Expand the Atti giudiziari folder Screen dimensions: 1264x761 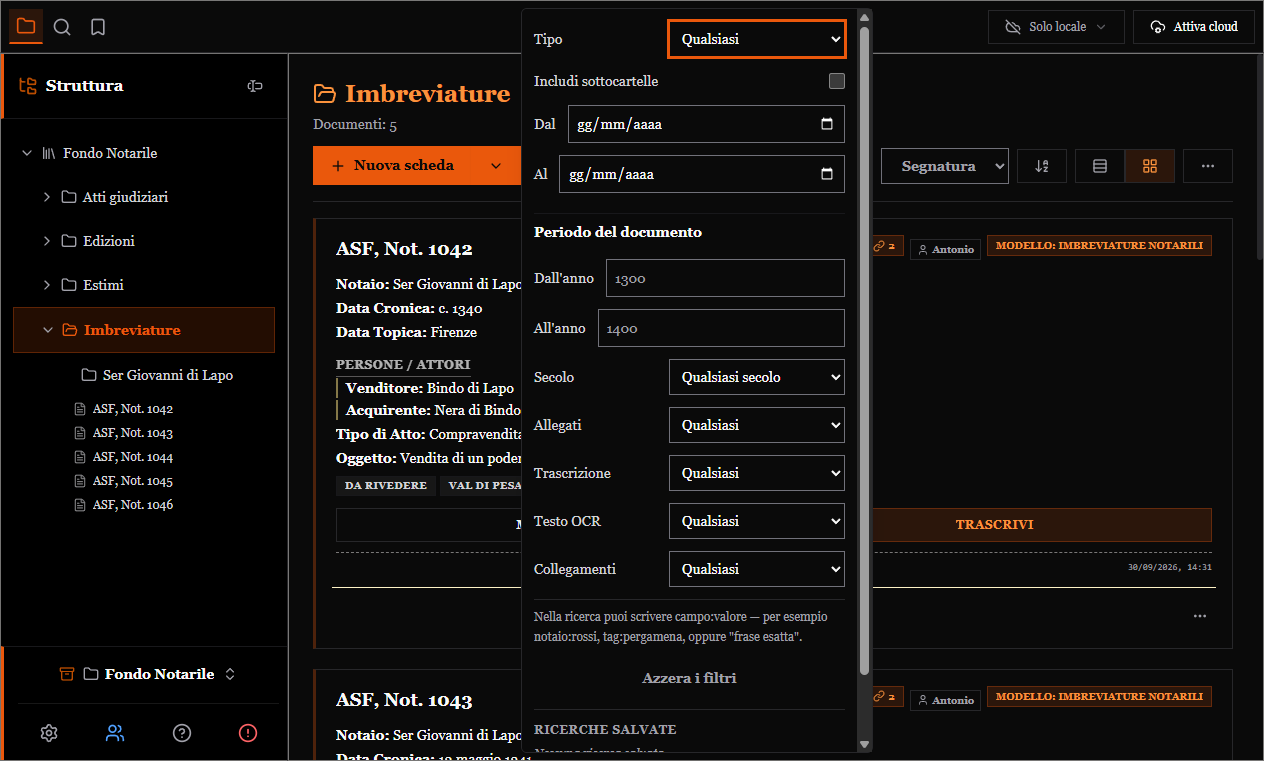point(47,197)
